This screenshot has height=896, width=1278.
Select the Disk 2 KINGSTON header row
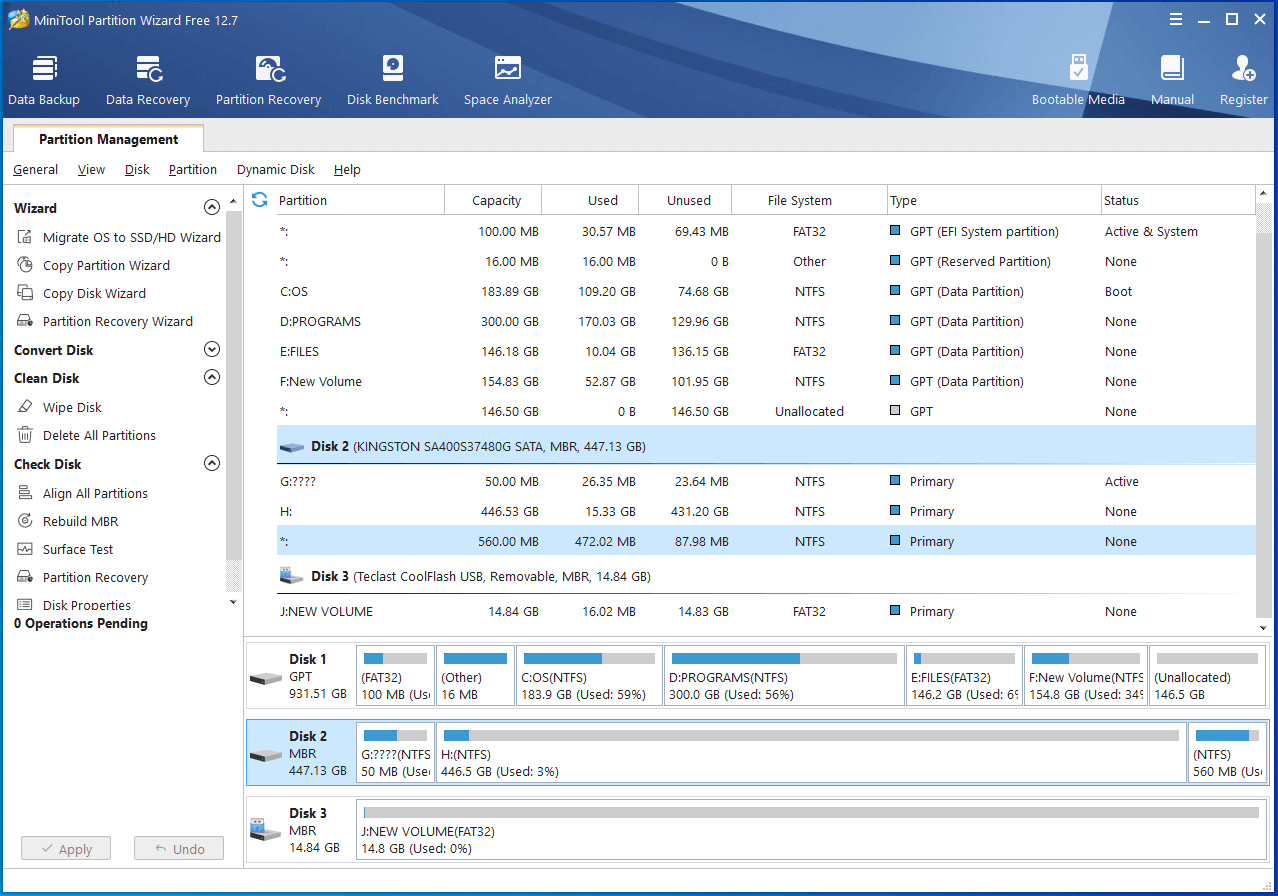click(766, 446)
